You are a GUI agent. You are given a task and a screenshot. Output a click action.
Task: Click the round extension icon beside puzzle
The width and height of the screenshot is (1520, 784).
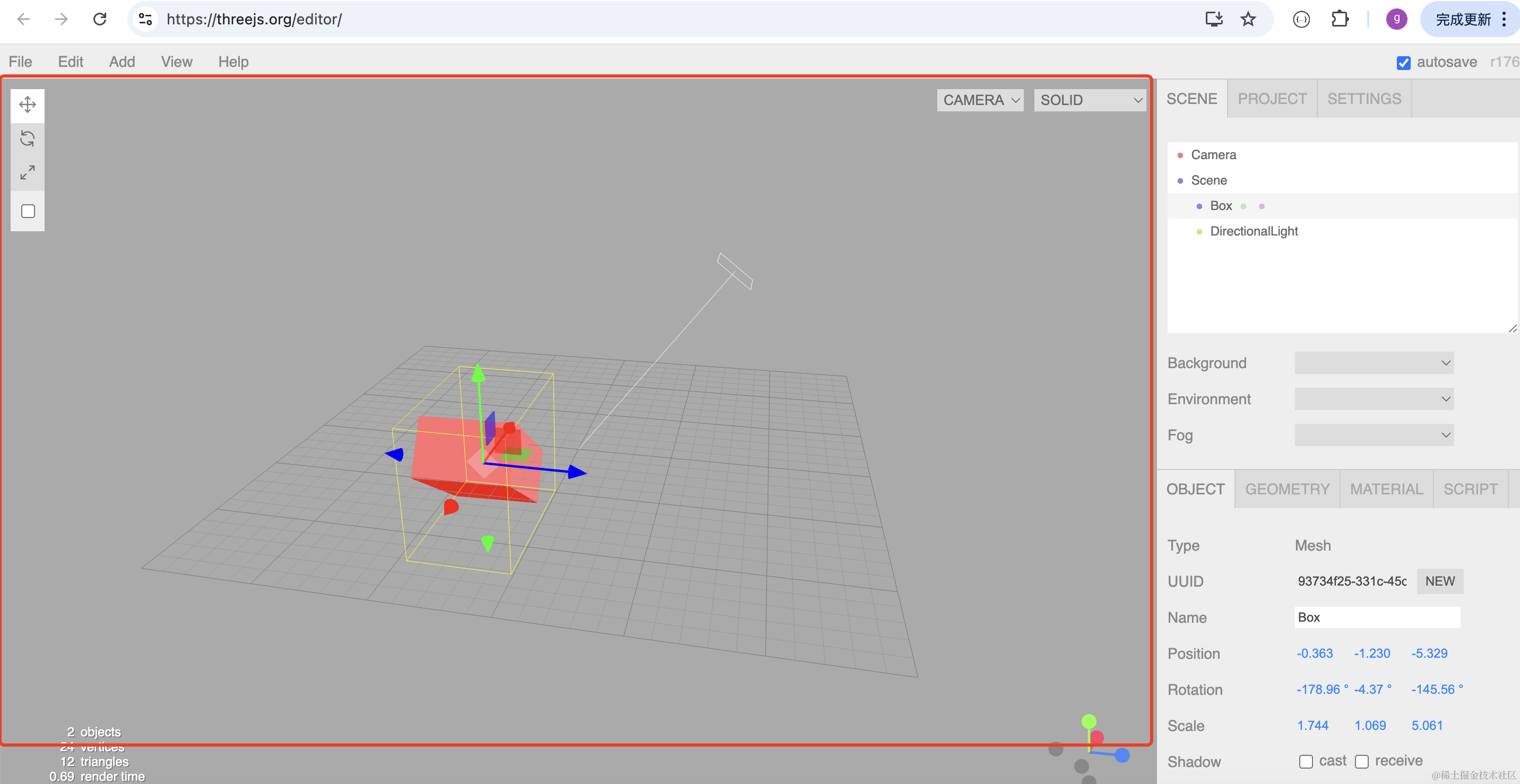pos(1301,20)
